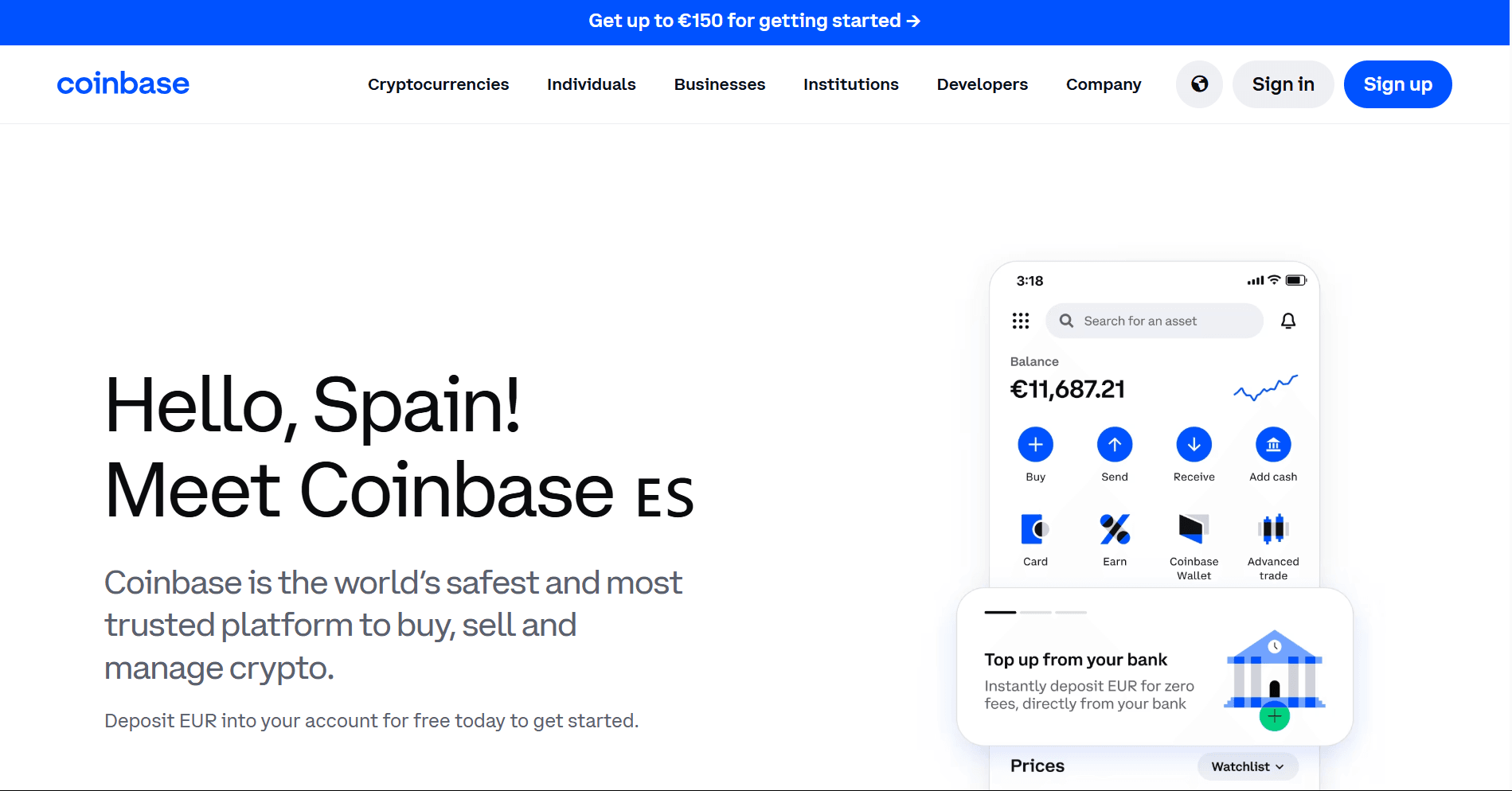The width and height of the screenshot is (1512, 791).
Task: Click the Sign in button
Action: coord(1283,84)
